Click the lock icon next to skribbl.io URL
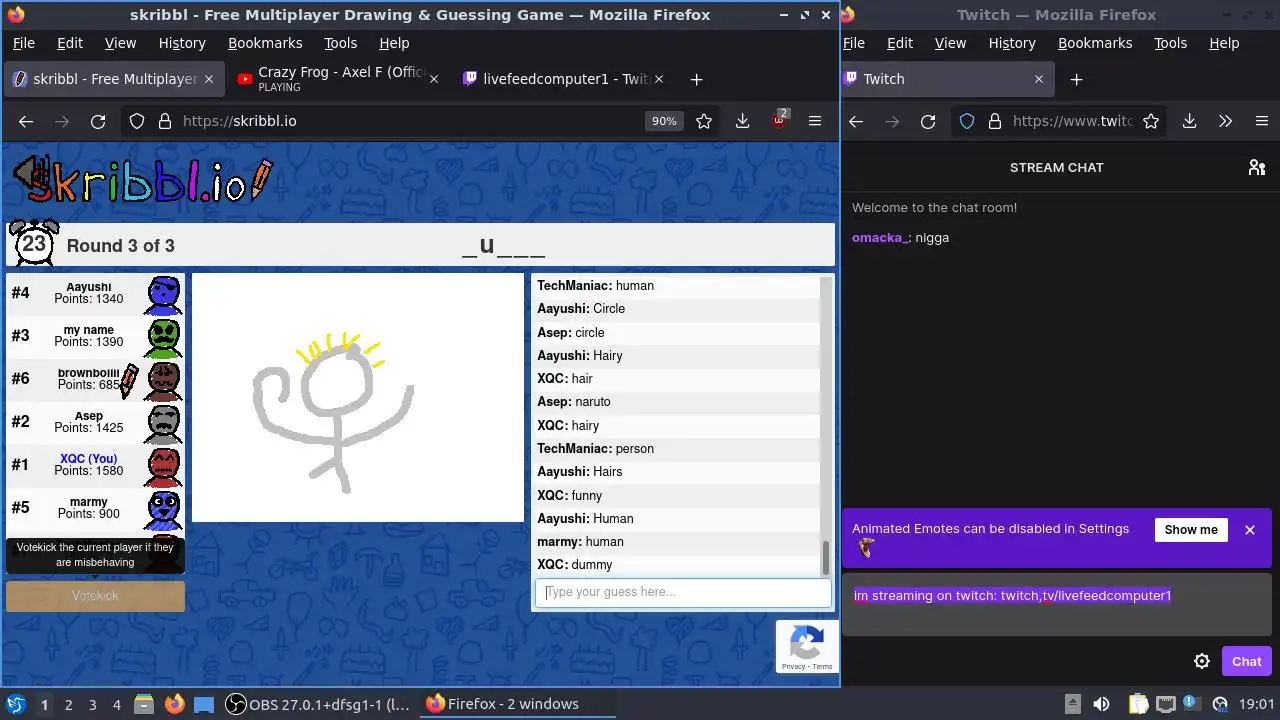The width and height of the screenshot is (1280, 720). 164,121
